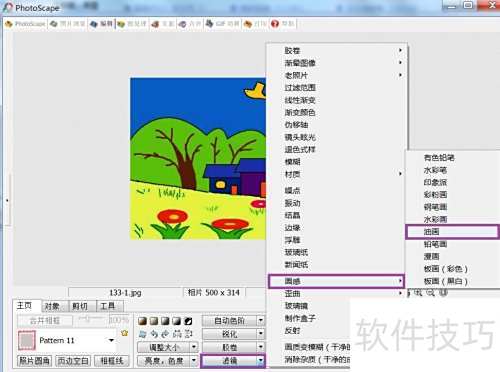This screenshot has height=372, width=500.
Task: Open the 调整大小 dropdown arrow
Action: tap(194, 347)
